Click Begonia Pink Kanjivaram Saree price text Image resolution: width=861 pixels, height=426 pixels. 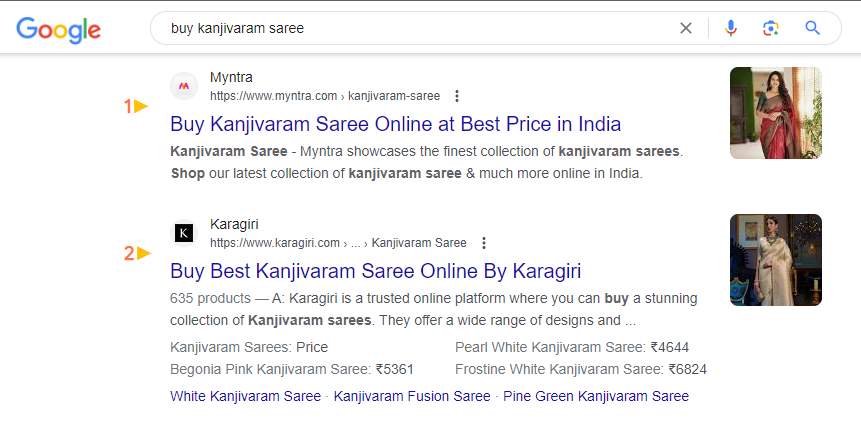point(292,369)
